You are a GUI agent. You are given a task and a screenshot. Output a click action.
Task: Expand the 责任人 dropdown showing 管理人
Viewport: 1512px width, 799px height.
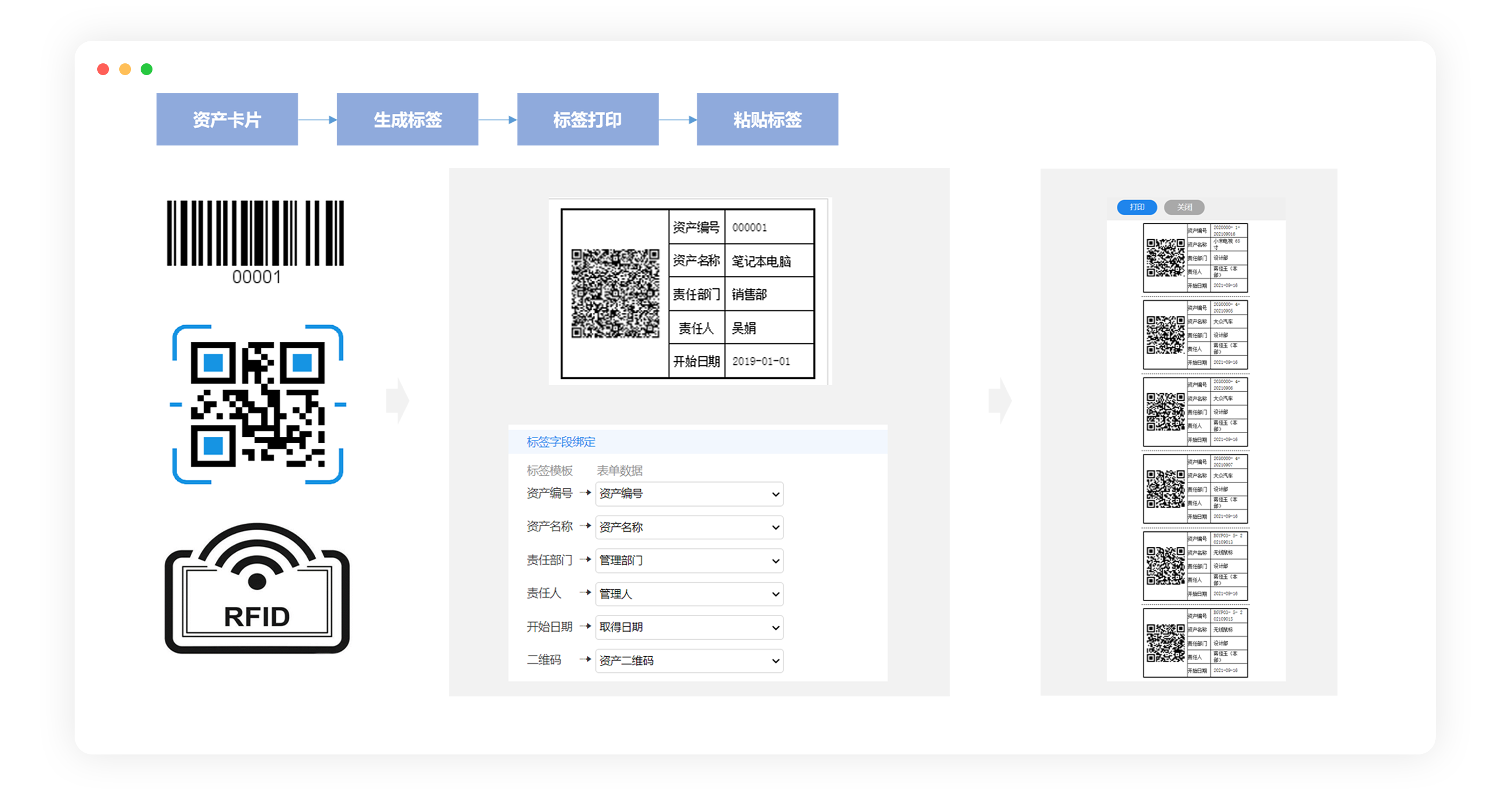[689, 594]
